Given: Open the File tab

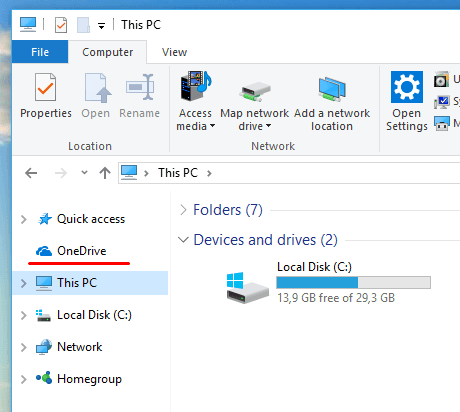Looking at the screenshot, I should tap(40, 52).
